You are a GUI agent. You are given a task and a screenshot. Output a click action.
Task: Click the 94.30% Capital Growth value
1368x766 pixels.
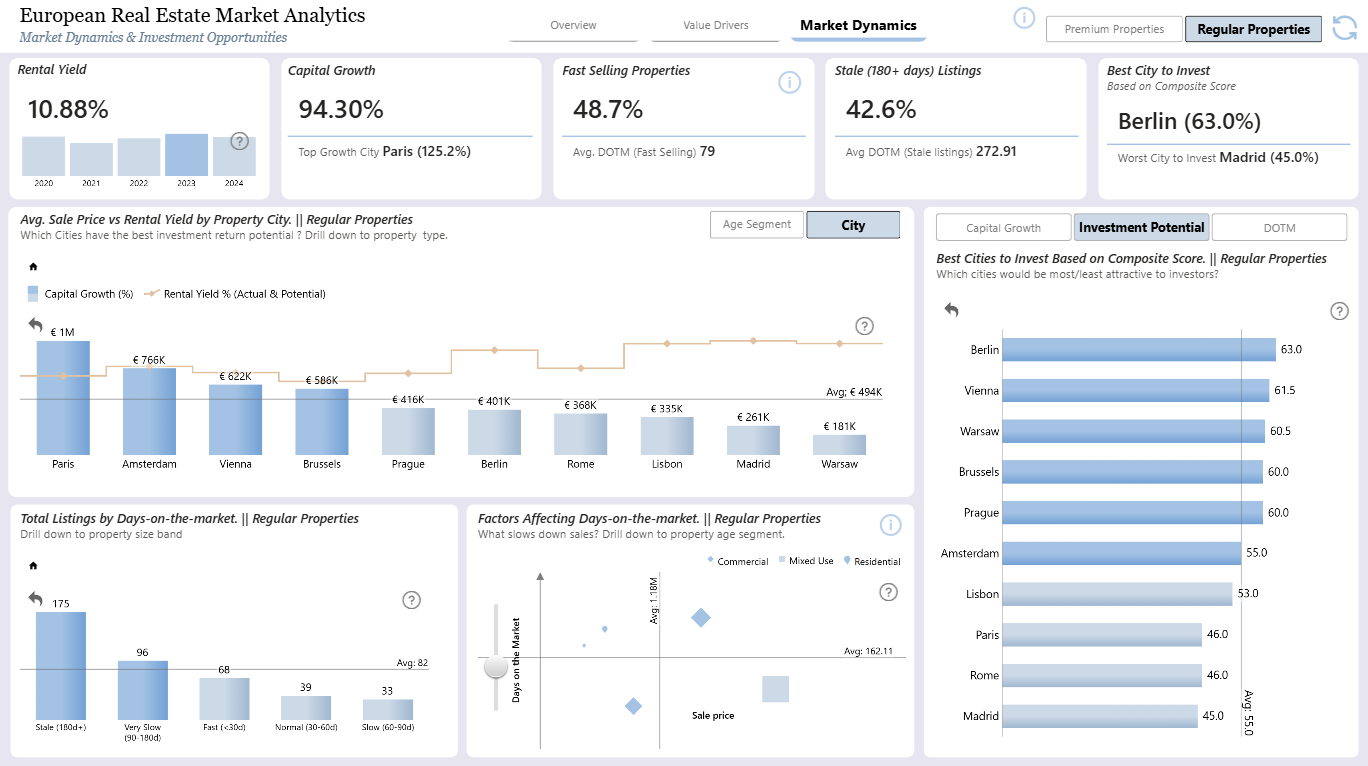[x=341, y=109]
